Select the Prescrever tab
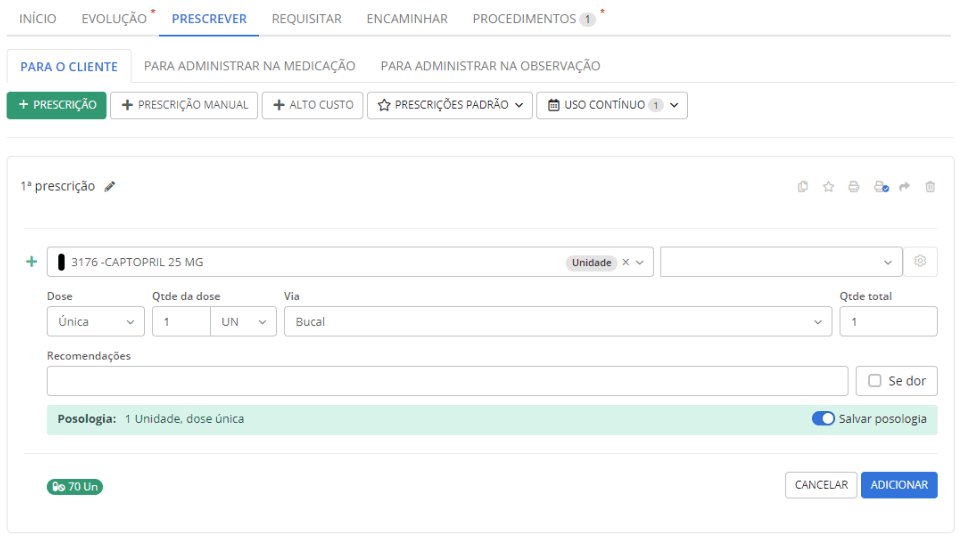 (209, 19)
